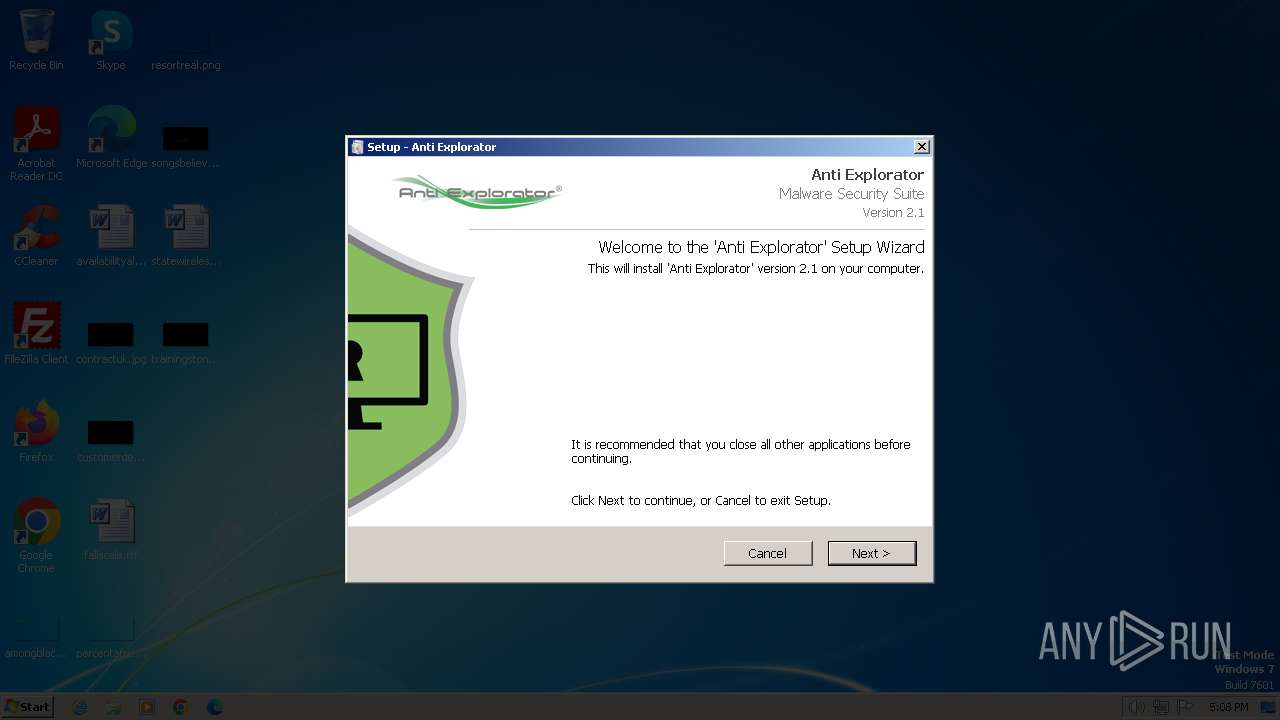1280x720 pixels.
Task: Open the Acrobat Reader DC shortcut
Action: coord(36,144)
